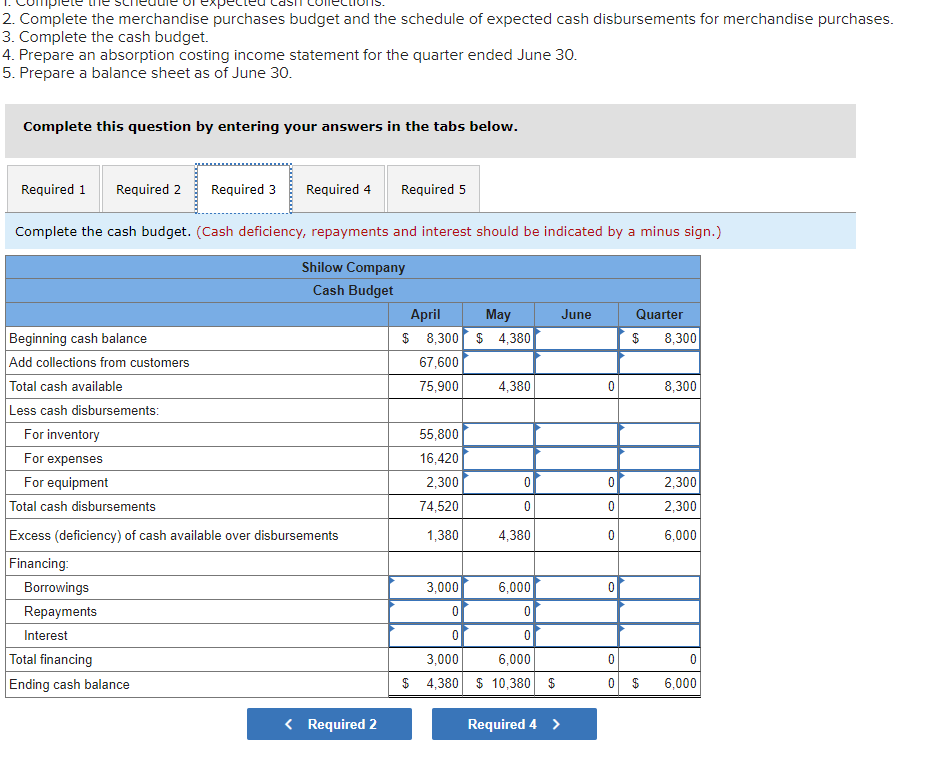Click the Required 4 forward navigation button
Viewport: 936px width, 768px height.
[514, 724]
